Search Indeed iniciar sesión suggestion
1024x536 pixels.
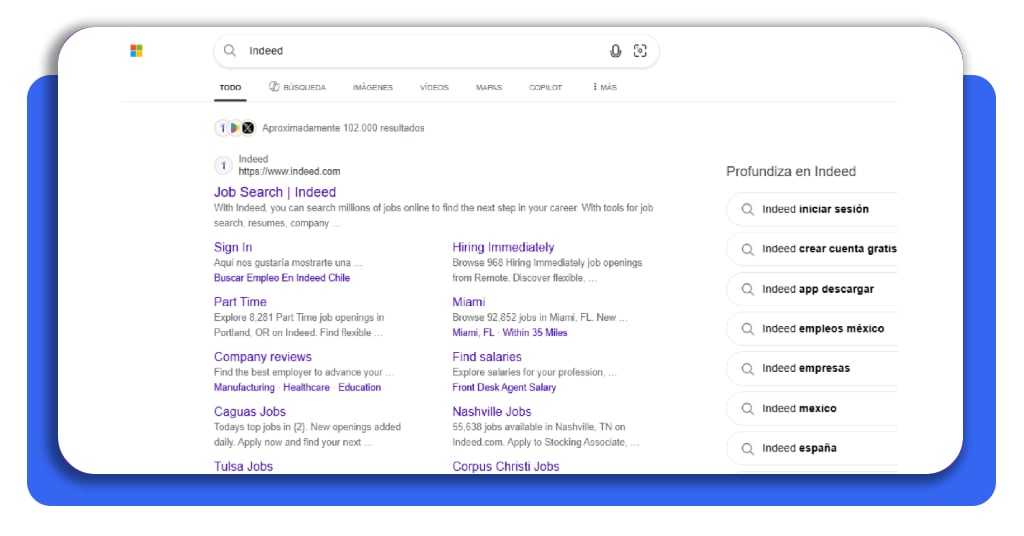click(812, 209)
